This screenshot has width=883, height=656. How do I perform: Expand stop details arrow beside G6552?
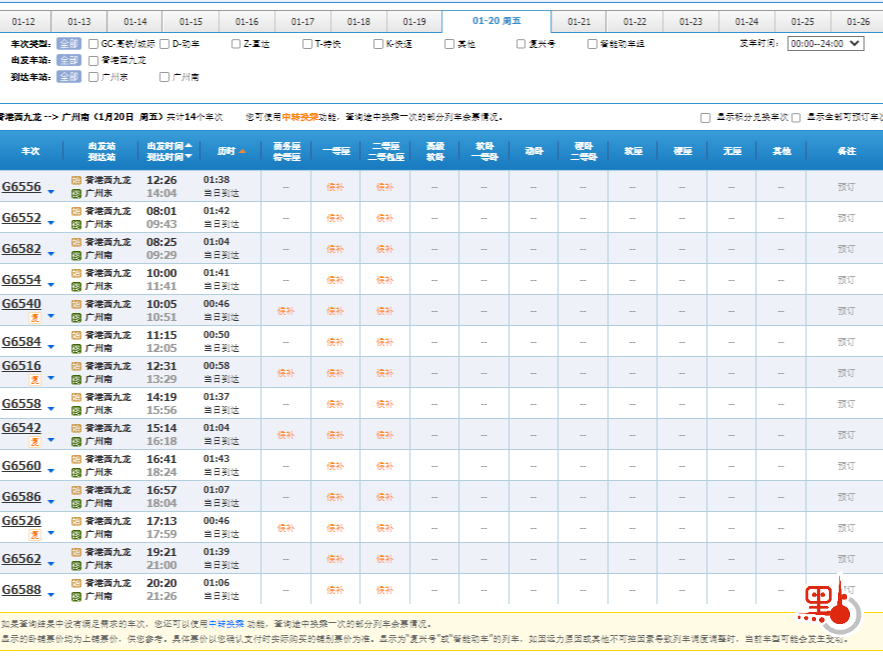(51, 223)
